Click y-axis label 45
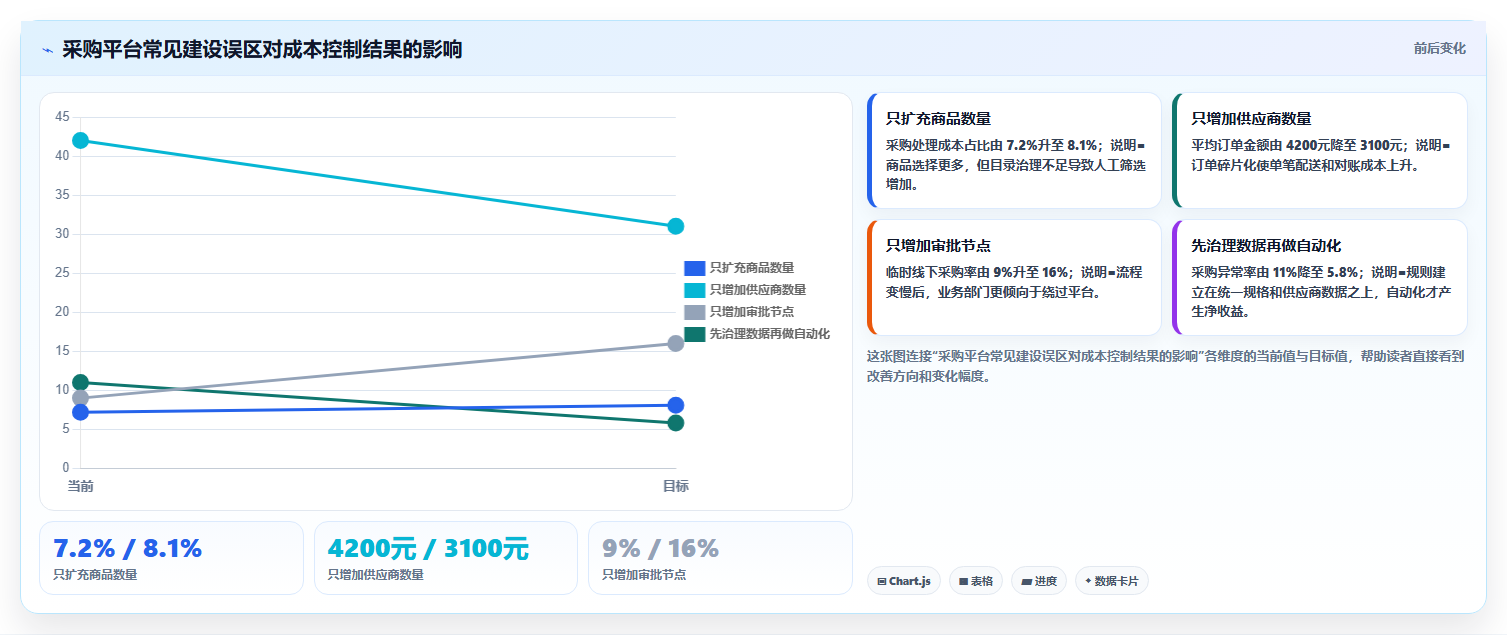1507x635 pixels. [62, 117]
